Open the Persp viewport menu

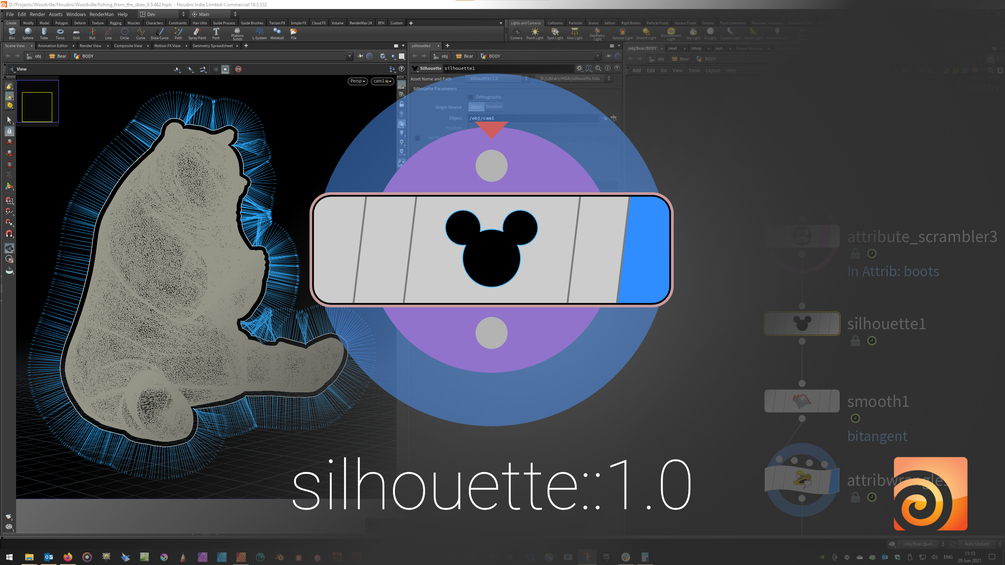click(357, 81)
